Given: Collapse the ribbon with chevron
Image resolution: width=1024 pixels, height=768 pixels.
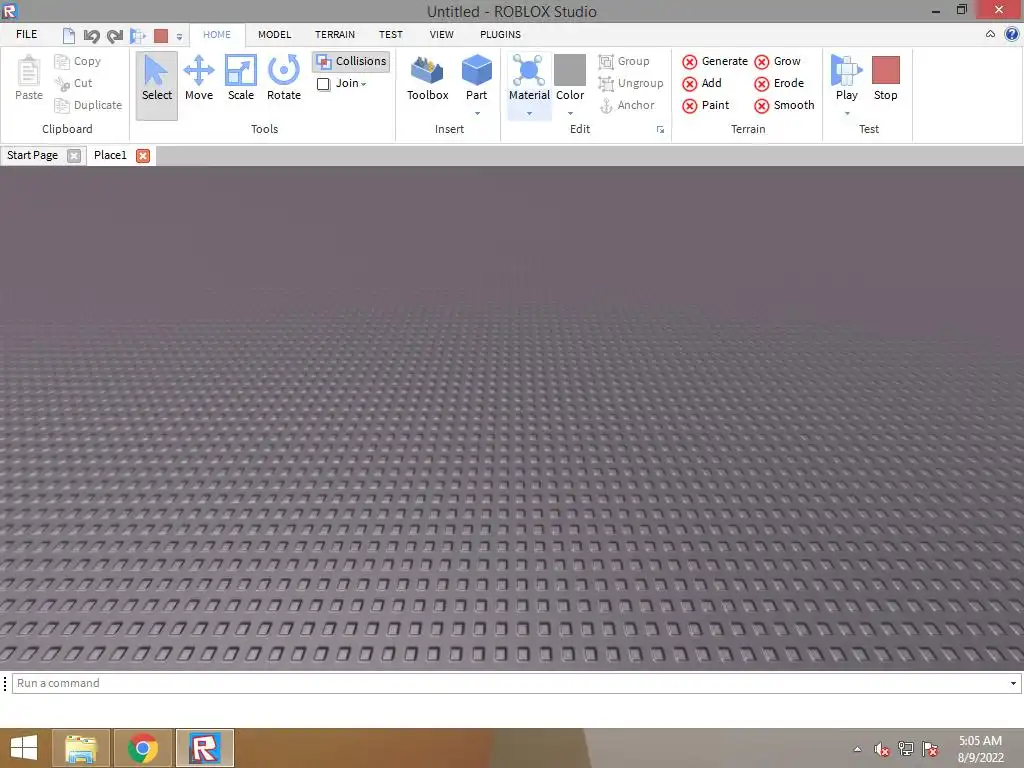Looking at the screenshot, I should point(990,34).
